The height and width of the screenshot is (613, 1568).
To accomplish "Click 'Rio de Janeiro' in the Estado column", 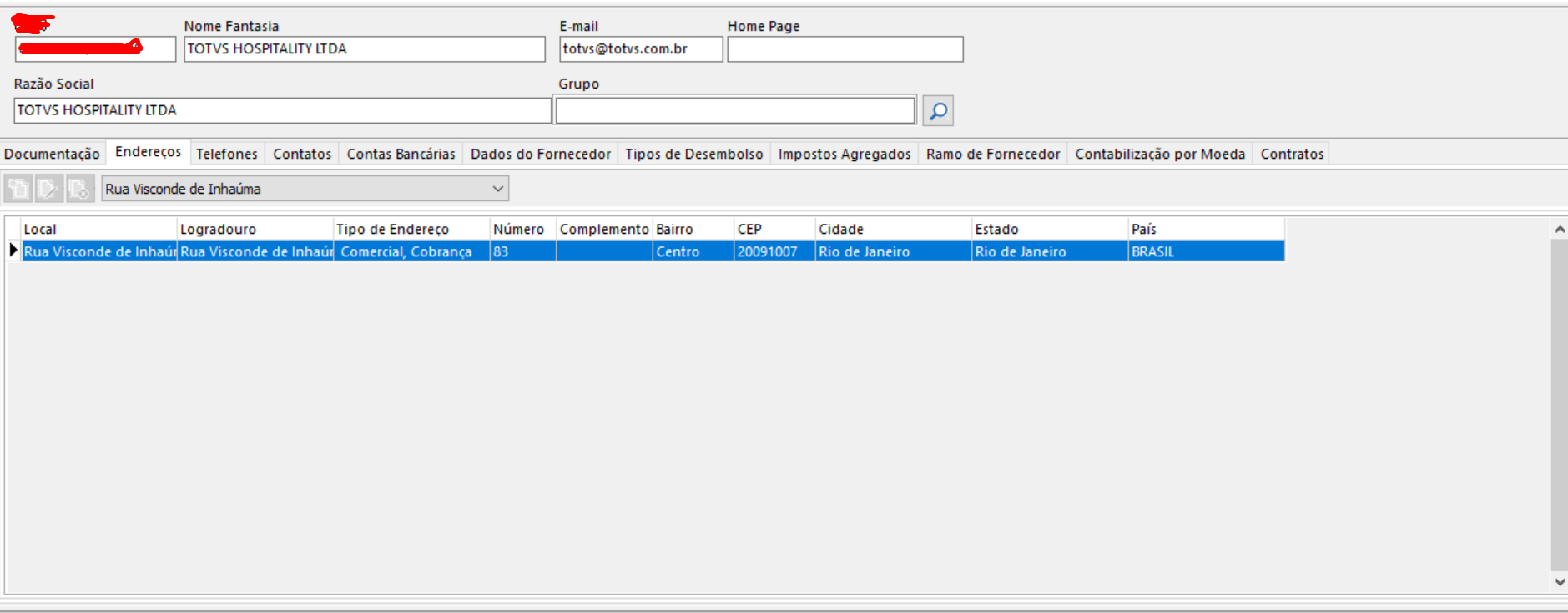I will (1050, 251).
